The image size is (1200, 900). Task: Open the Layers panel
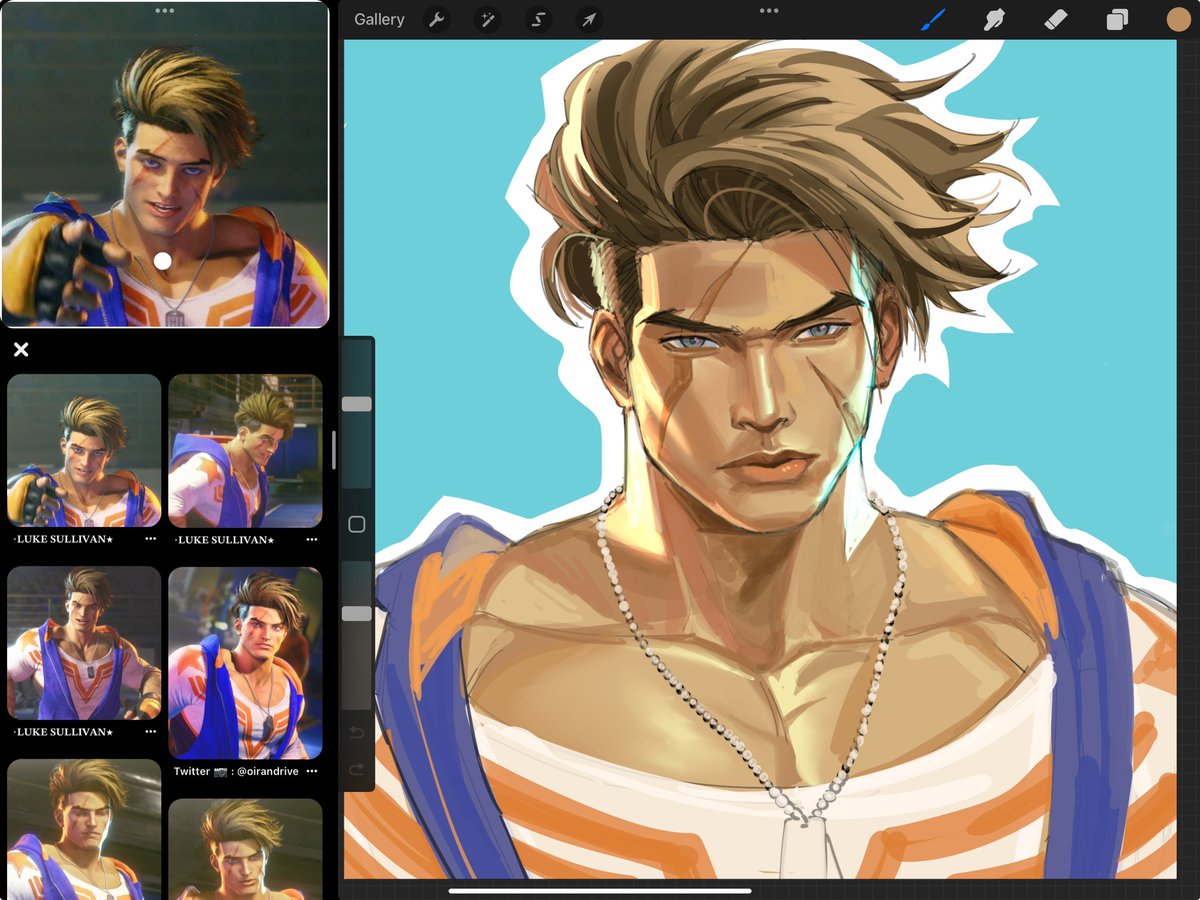tap(1117, 19)
